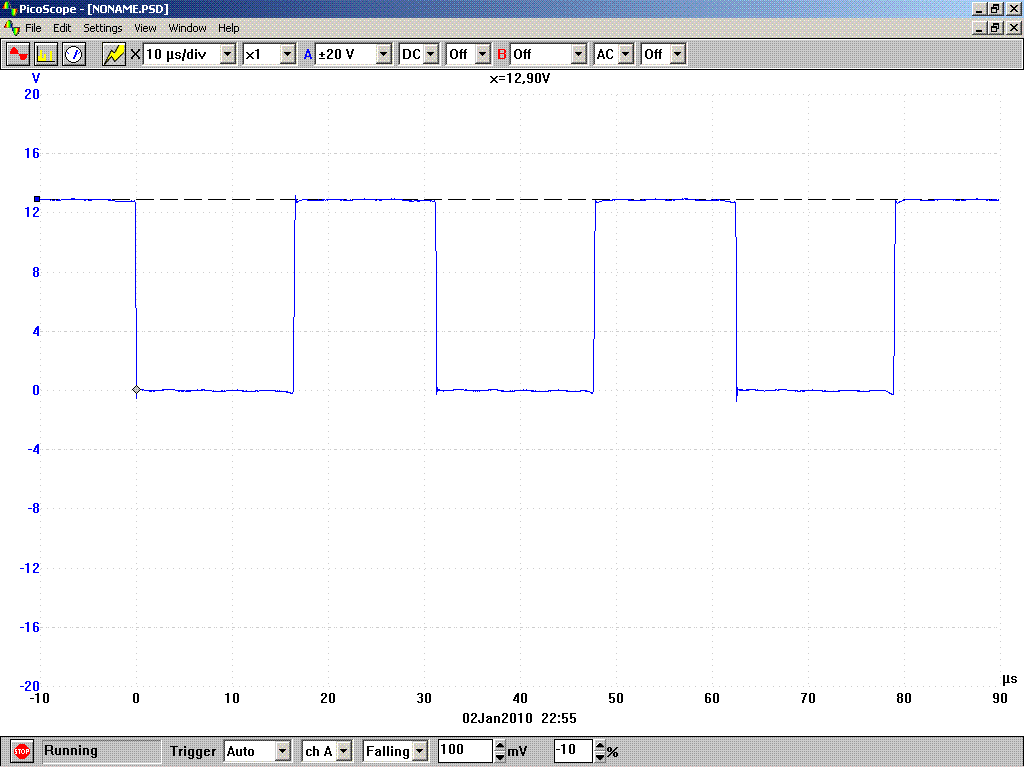Open the File menu
This screenshot has height=768, width=1024.
point(33,28)
